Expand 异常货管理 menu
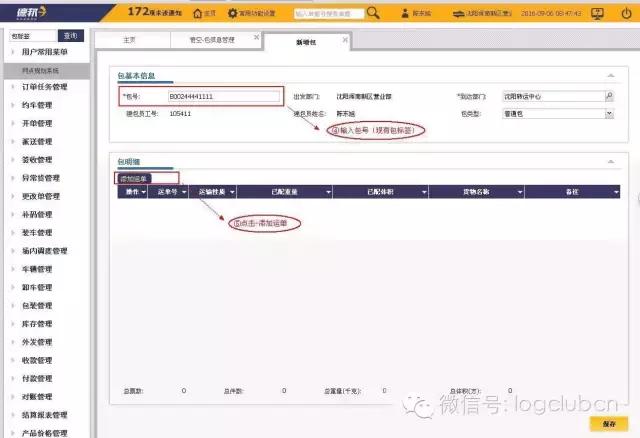The height and width of the screenshot is (438, 640). (x=40, y=178)
